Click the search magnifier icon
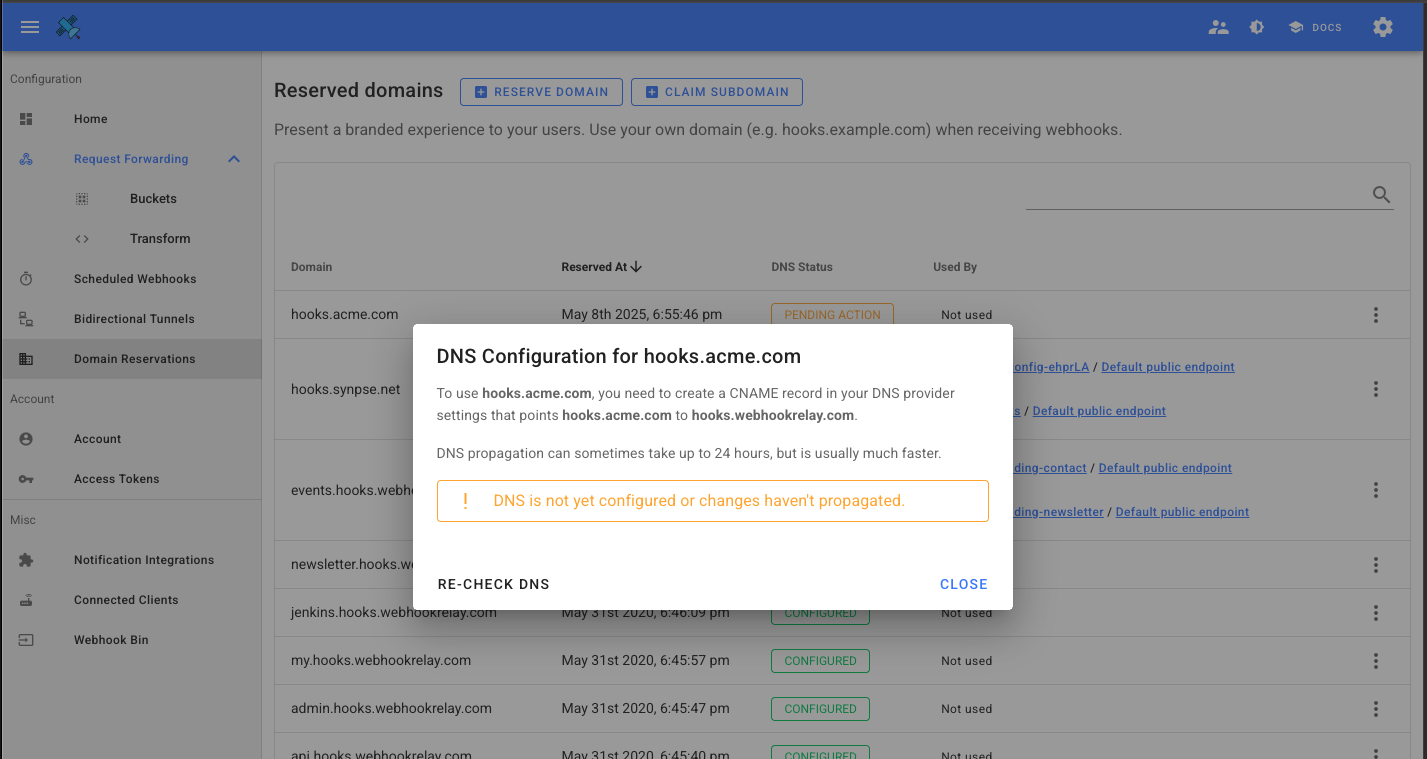Image resolution: width=1427 pixels, height=759 pixels. (x=1382, y=195)
